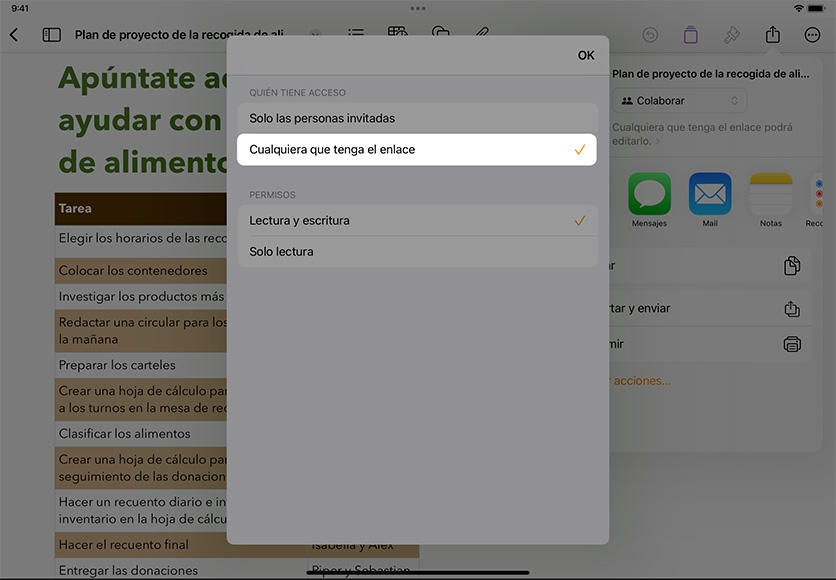The width and height of the screenshot is (836, 580).
Task: Open the attachments icon in toolbar
Action: click(x=440, y=31)
